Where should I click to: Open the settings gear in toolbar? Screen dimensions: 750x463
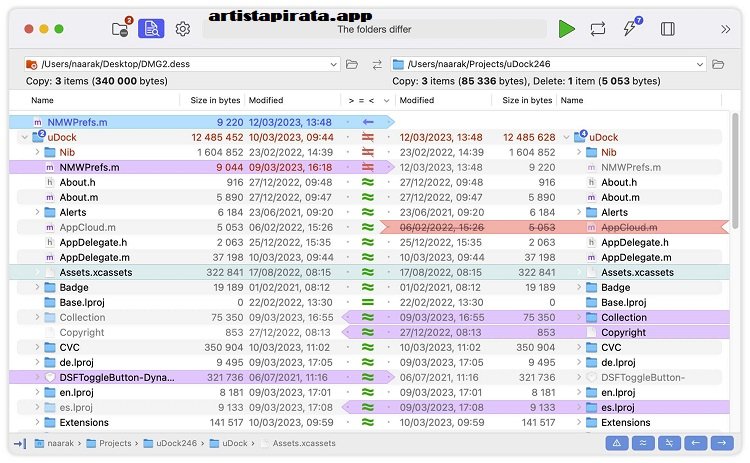pyautogui.click(x=182, y=29)
